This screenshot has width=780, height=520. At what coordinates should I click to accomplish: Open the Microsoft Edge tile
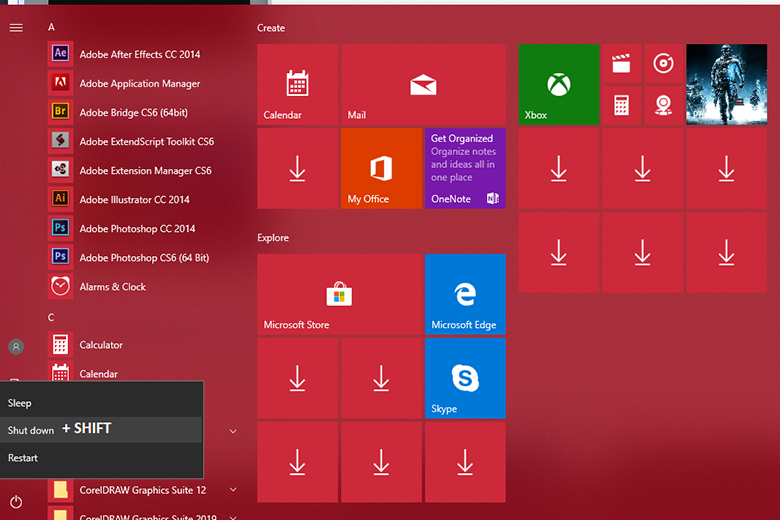click(x=465, y=294)
